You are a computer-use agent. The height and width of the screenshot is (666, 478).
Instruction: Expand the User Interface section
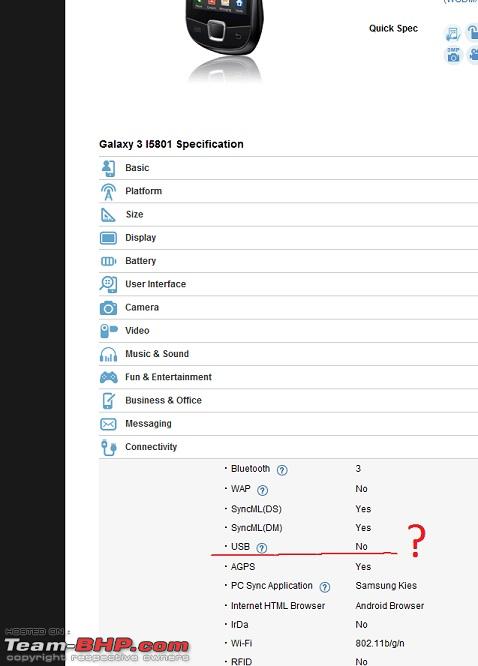[x=156, y=284]
